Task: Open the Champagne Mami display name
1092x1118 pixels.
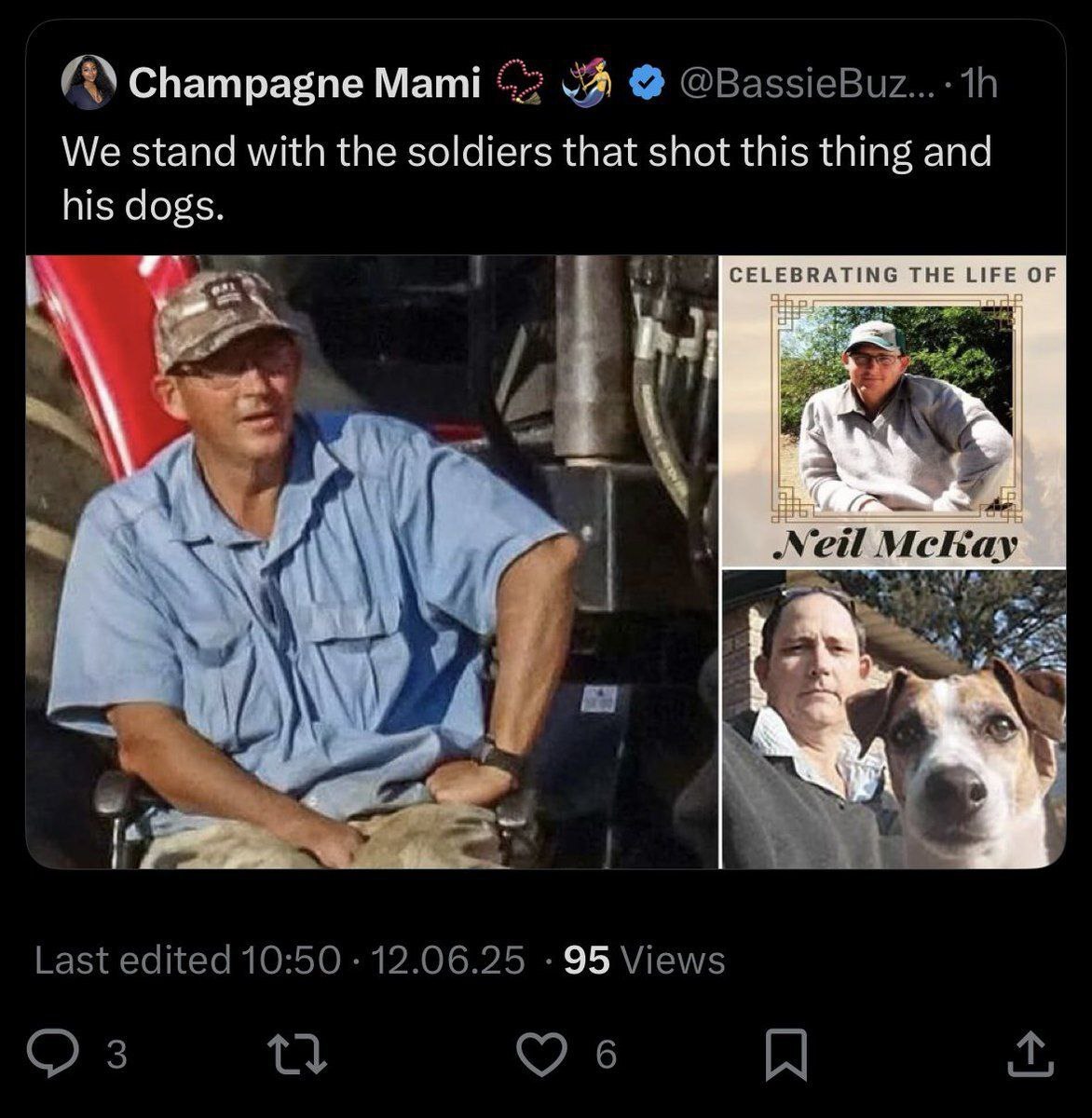Action: (x=304, y=84)
